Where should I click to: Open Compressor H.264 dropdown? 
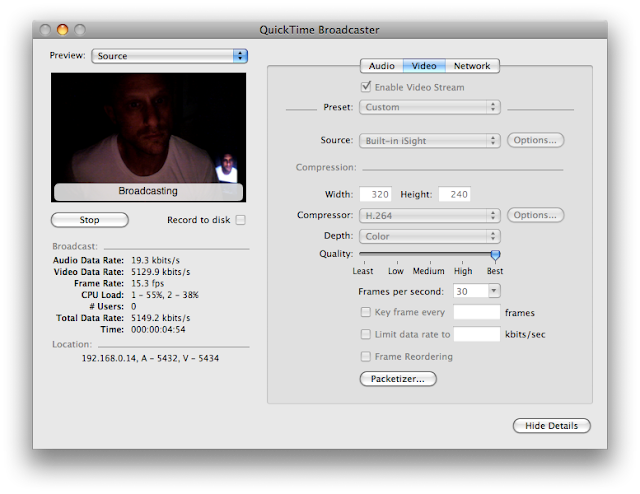point(430,216)
